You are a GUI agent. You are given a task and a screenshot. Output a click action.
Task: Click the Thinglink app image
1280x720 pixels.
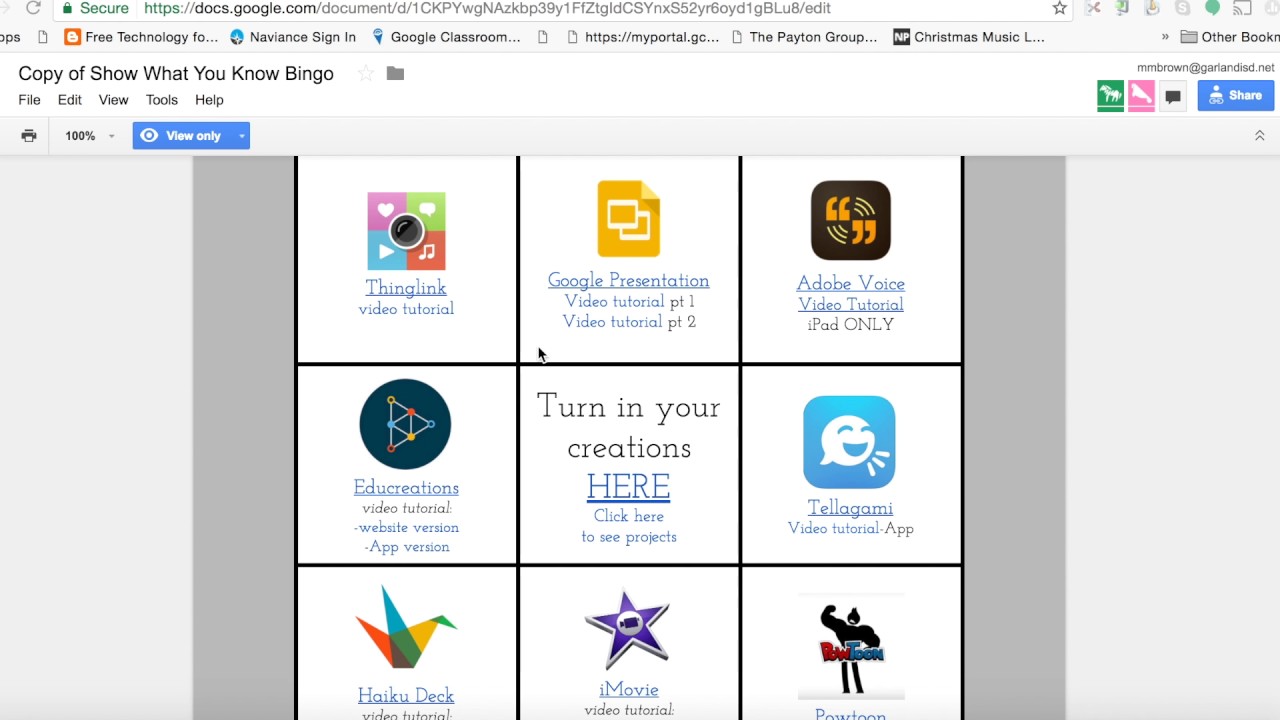(x=406, y=231)
